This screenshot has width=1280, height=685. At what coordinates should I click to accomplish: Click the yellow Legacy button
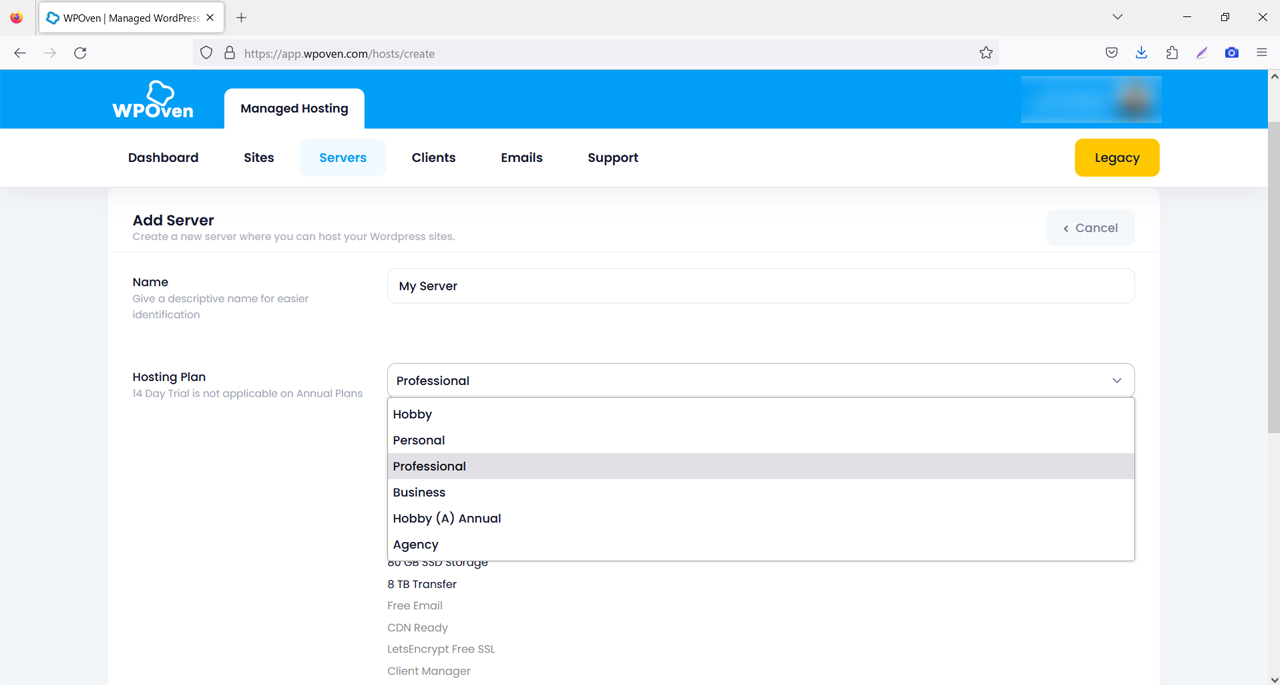tap(1117, 158)
